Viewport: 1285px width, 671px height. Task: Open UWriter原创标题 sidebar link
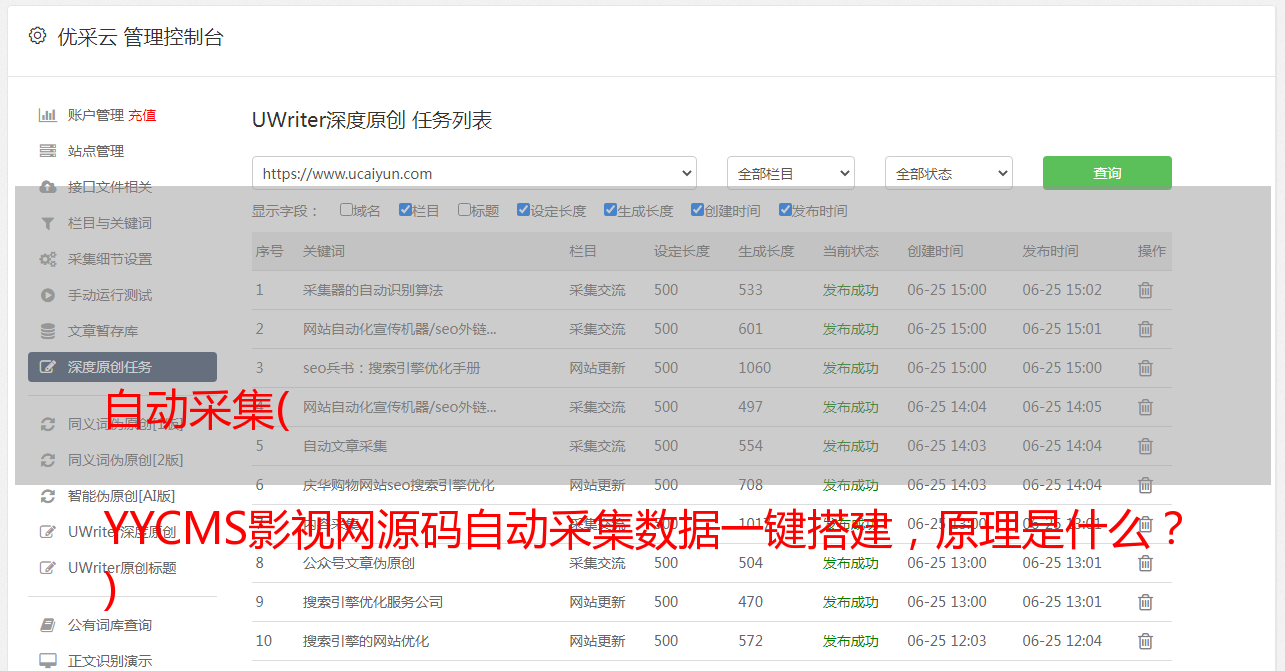coord(122,568)
